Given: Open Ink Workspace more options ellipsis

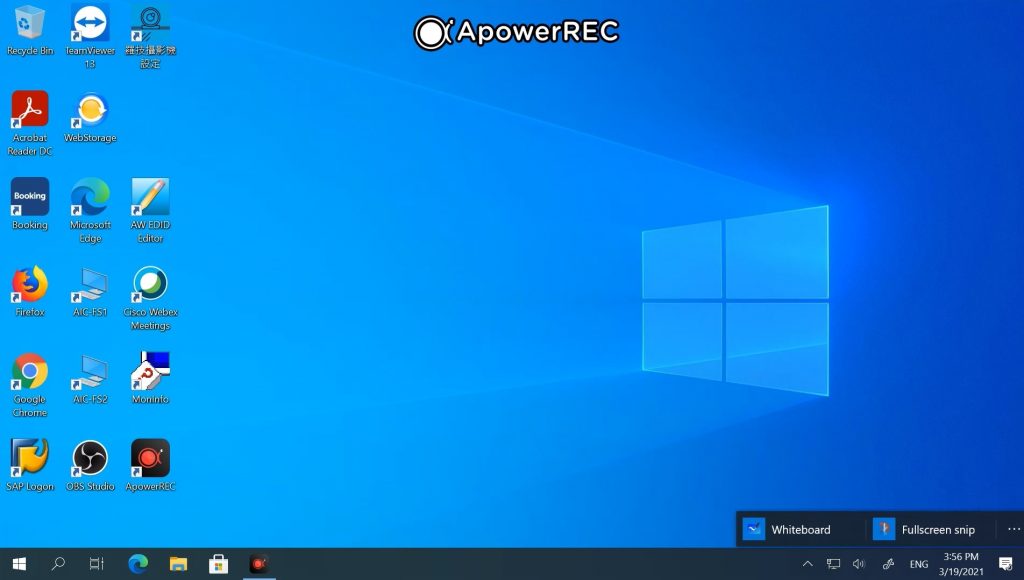Looking at the screenshot, I should (x=1013, y=529).
